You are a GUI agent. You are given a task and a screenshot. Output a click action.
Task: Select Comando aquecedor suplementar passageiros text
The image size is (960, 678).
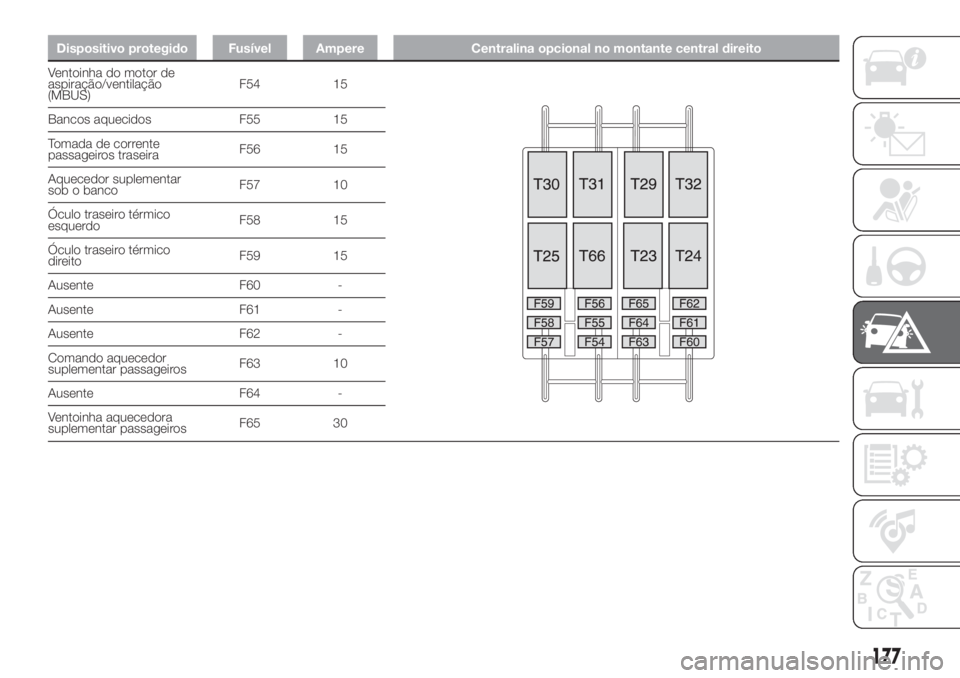click(118, 363)
